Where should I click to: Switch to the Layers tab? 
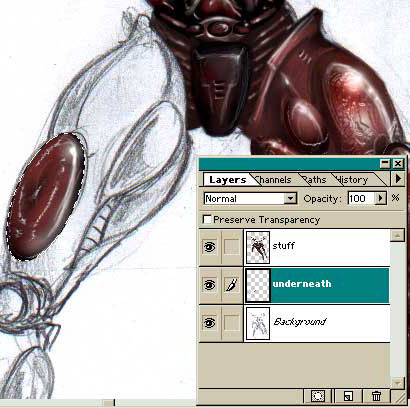[x=227, y=180]
